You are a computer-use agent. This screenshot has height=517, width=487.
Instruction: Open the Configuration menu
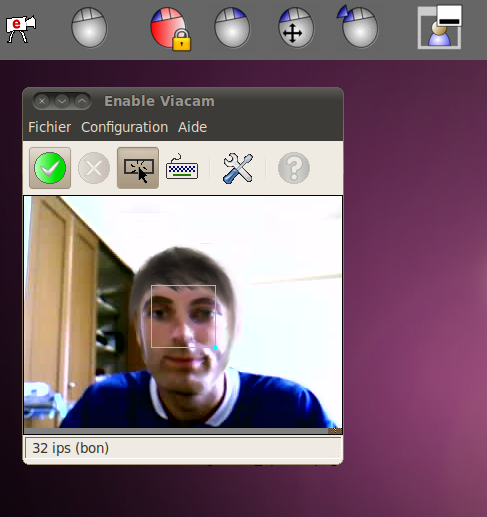pyautogui.click(x=125, y=127)
